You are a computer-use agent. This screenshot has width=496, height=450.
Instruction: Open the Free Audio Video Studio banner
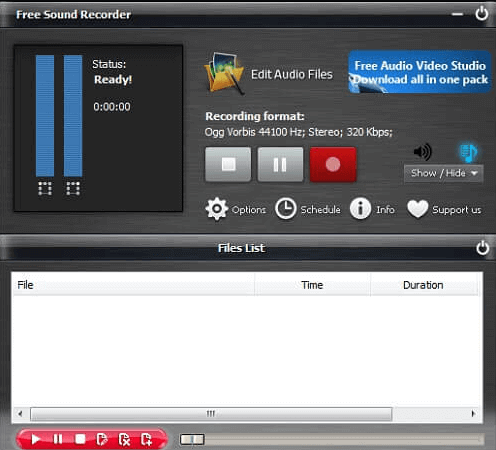(x=420, y=72)
